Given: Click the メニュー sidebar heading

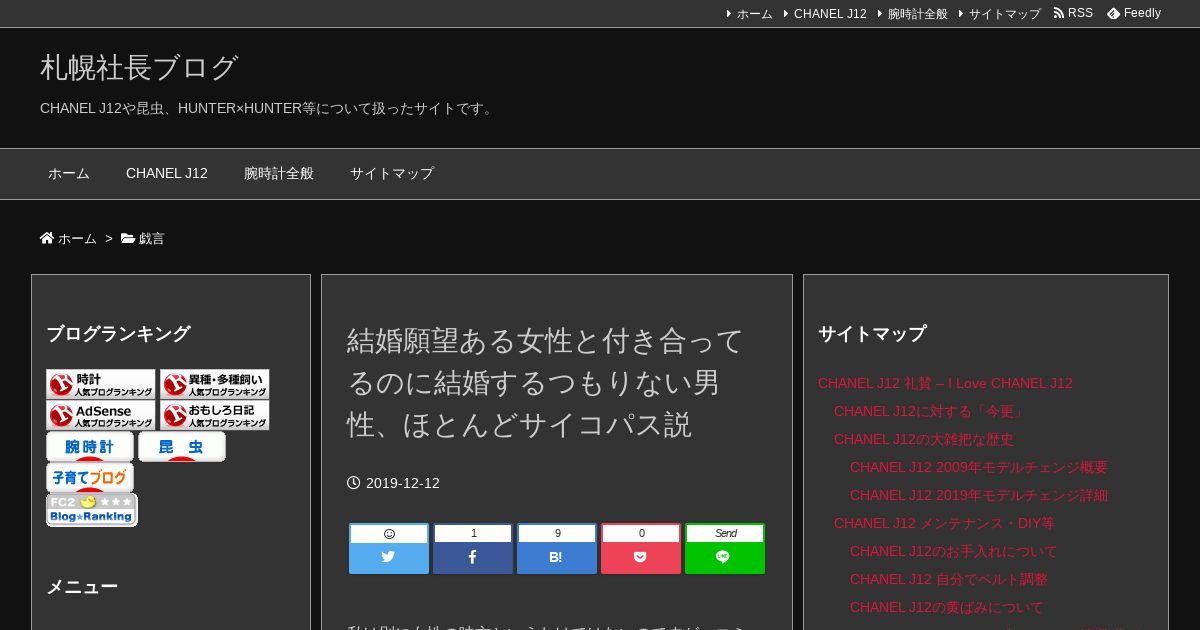Looking at the screenshot, I should pos(82,587).
